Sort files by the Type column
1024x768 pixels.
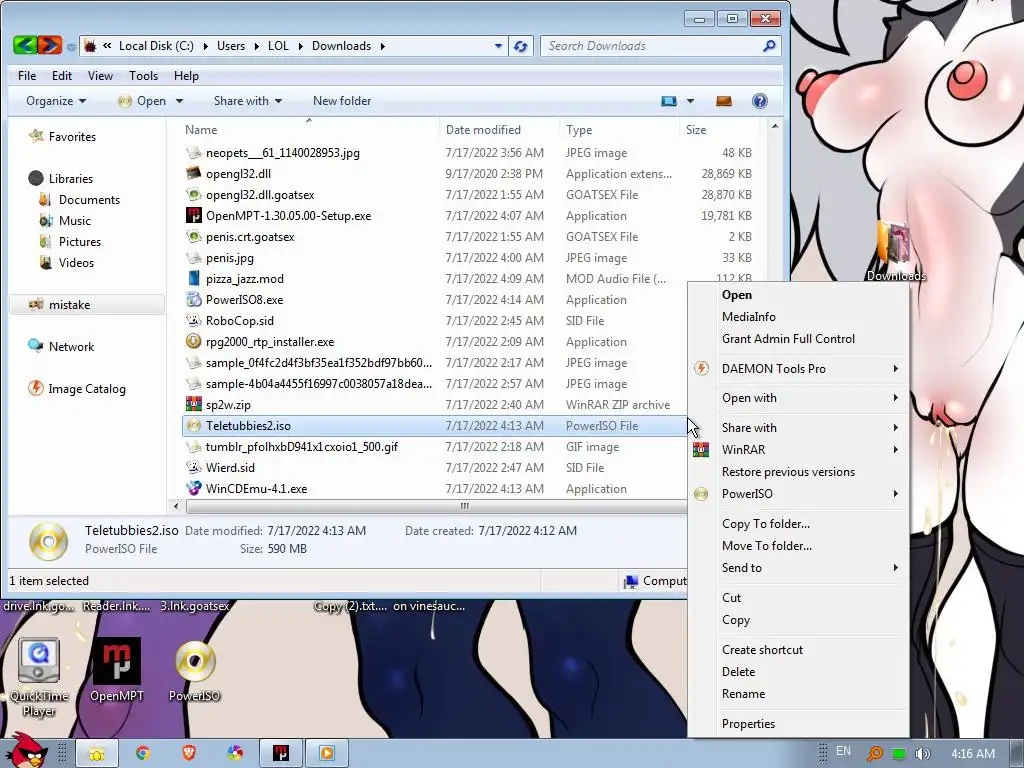click(x=619, y=129)
